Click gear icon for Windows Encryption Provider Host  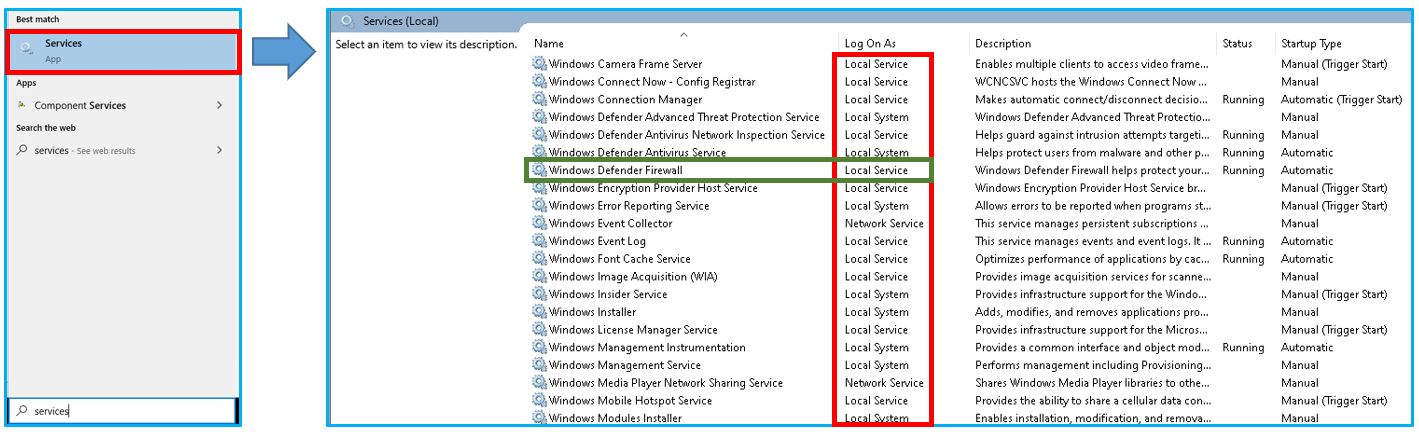(540, 188)
